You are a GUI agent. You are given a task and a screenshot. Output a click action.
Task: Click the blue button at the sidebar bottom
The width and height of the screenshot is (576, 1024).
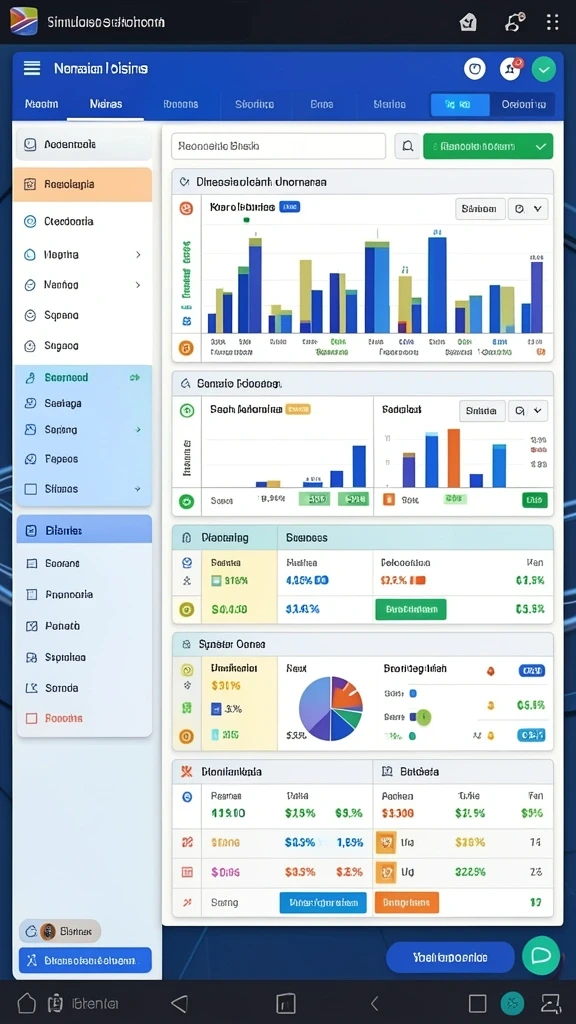coord(85,961)
